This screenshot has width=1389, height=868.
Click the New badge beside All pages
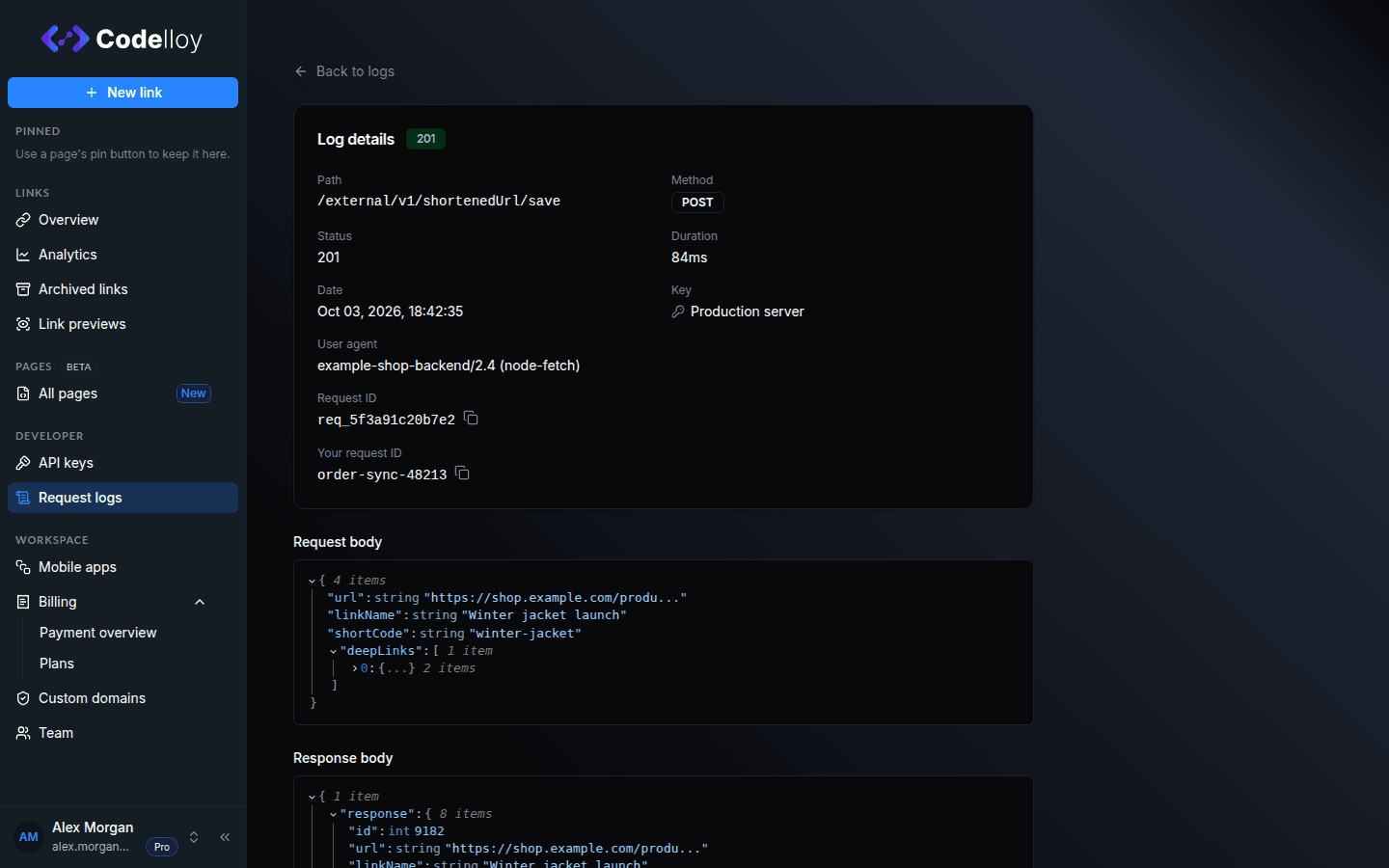[x=194, y=393]
